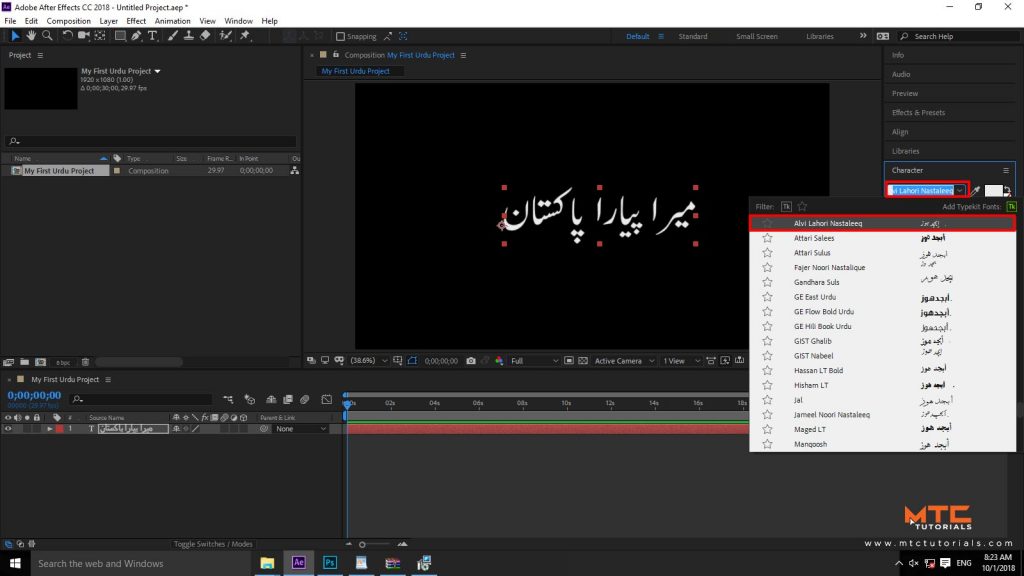Select the Pen tool

coord(136,36)
